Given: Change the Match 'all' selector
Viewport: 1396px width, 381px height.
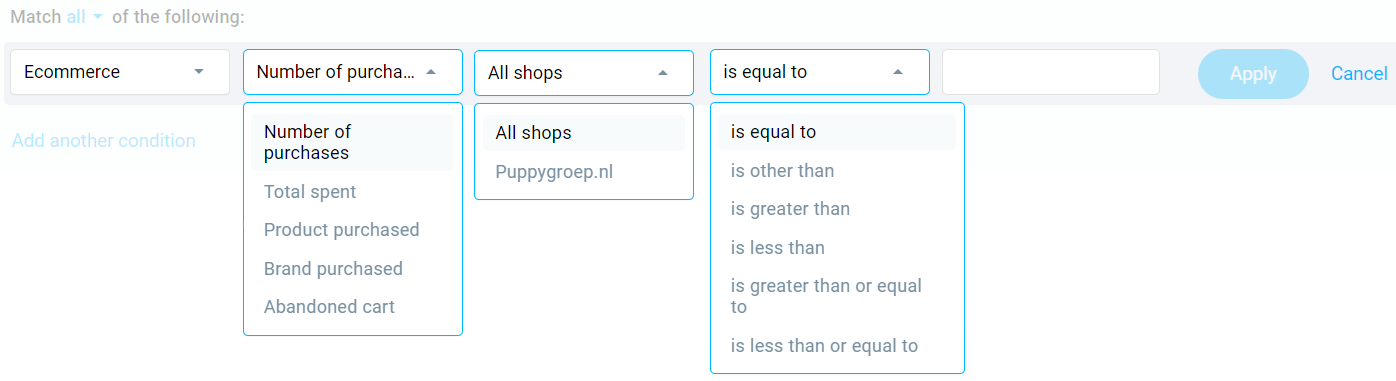Looking at the screenshot, I should [x=84, y=17].
